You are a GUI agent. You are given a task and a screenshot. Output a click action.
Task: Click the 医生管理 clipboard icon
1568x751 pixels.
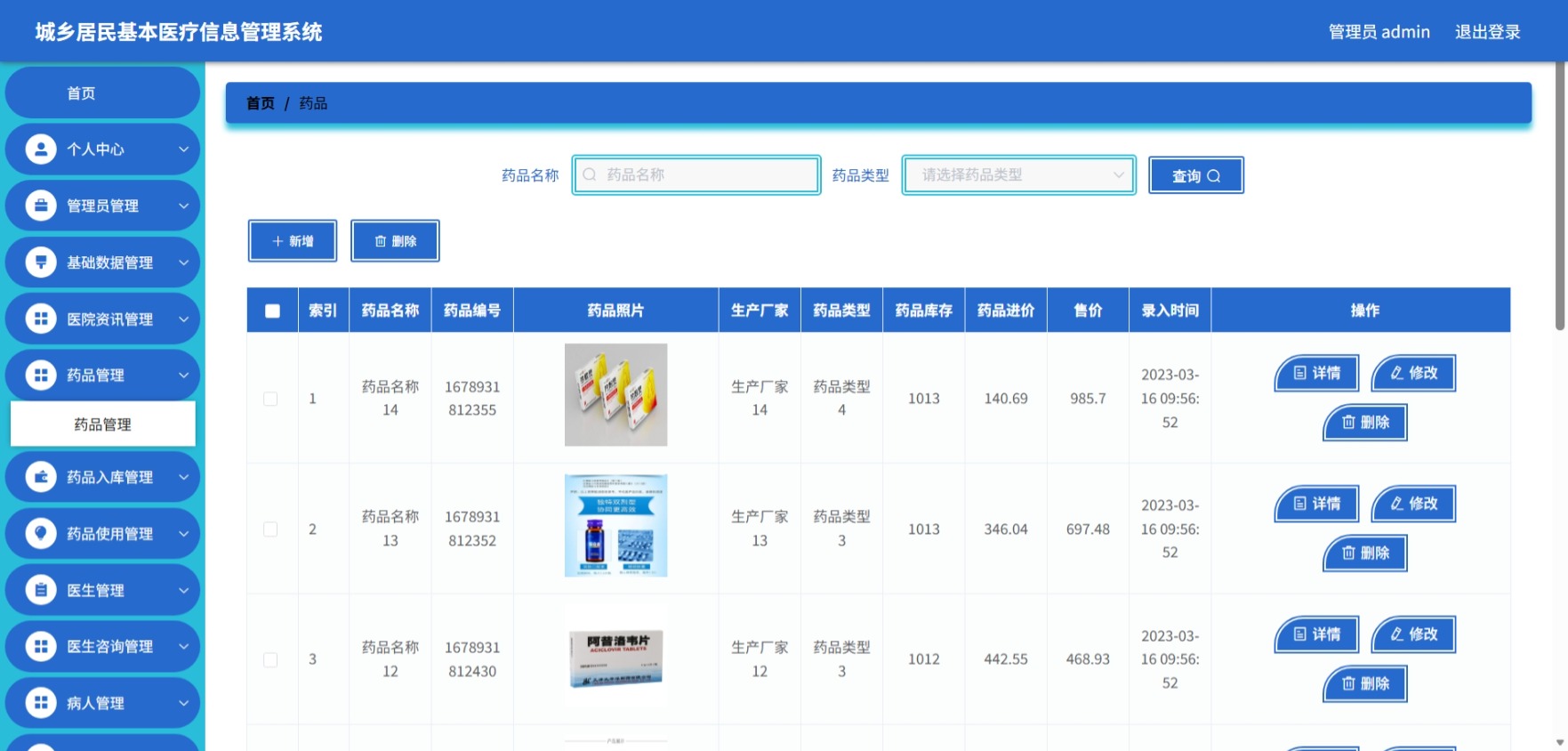pyautogui.click(x=41, y=589)
